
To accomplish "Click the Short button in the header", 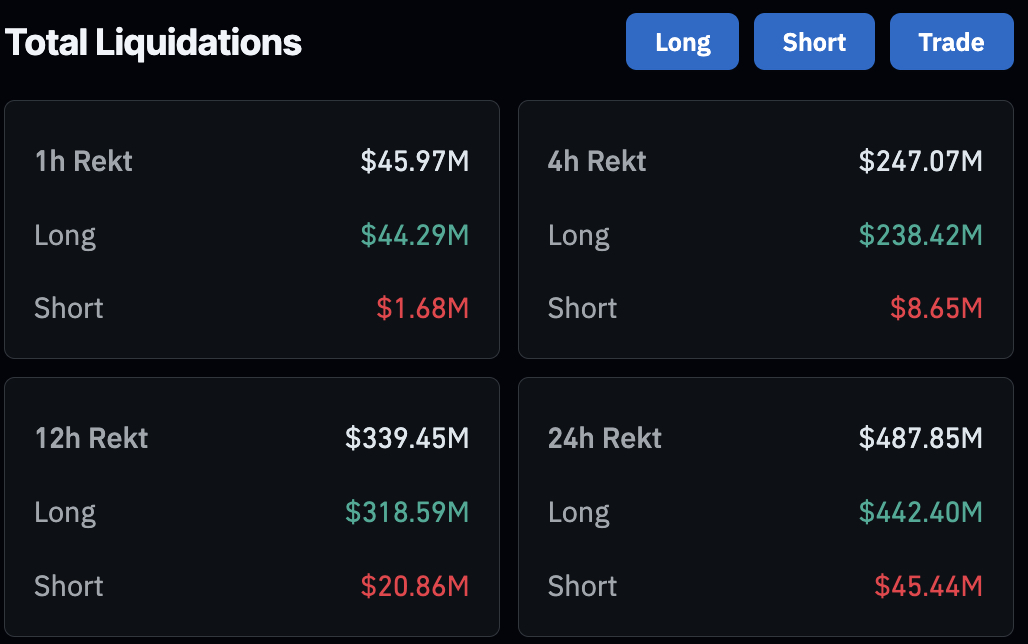I will [x=814, y=41].
